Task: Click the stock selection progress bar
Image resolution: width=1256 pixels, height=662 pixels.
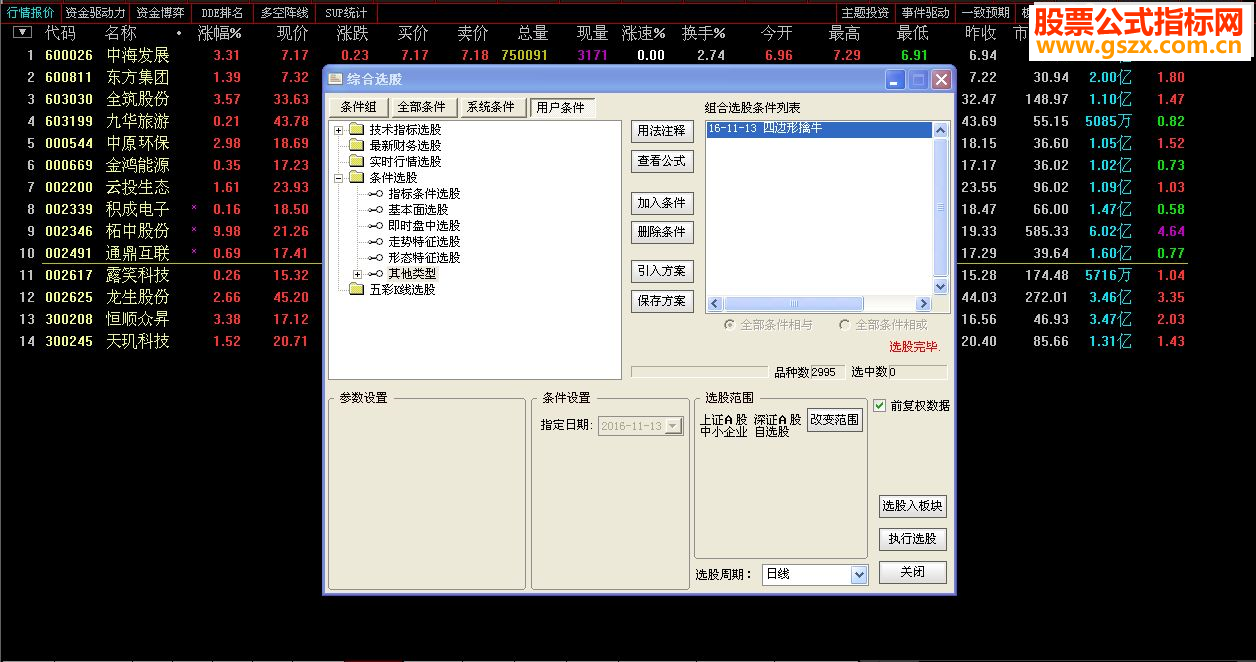Action: coord(700,372)
